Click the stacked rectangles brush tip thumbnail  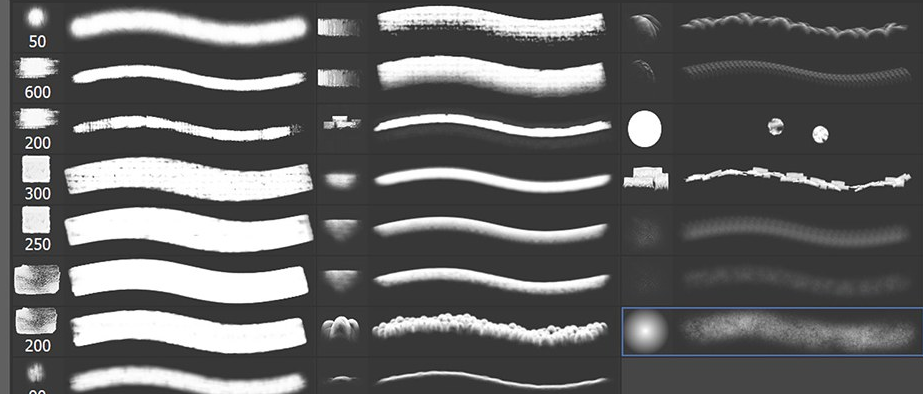(x=646, y=179)
